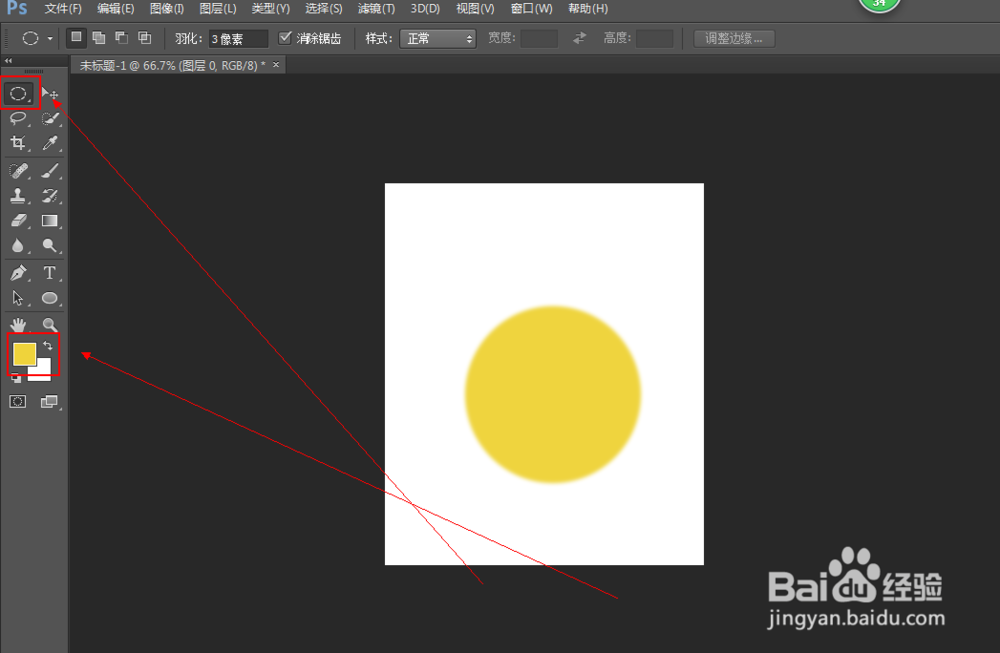The image size is (1000, 653).
Task: Select the Gradient tool
Action: 50,221
